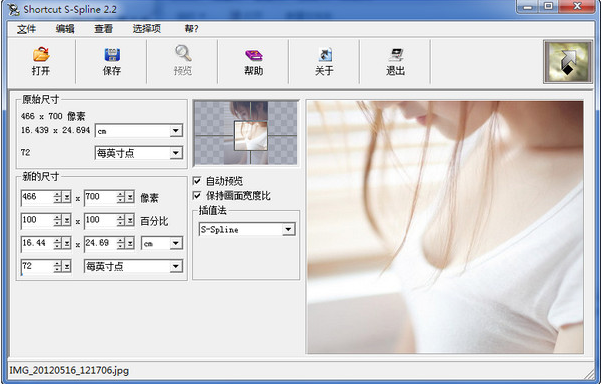Click the single-arrow spinner of the 24.69 field

121,243
